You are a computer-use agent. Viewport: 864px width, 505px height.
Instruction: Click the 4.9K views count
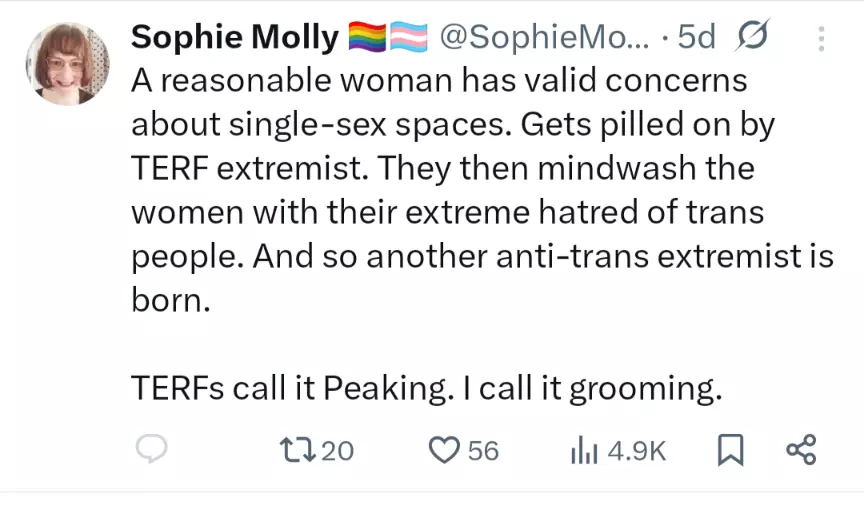[x=636, y=451]
